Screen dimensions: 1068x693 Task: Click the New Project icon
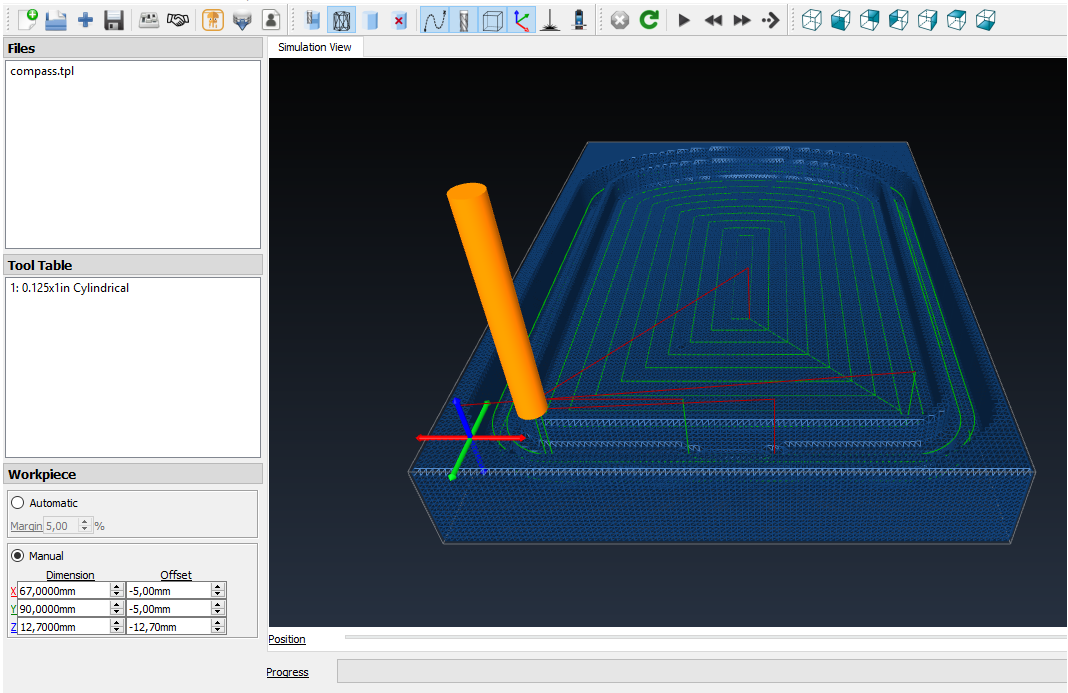coord(28,19)
